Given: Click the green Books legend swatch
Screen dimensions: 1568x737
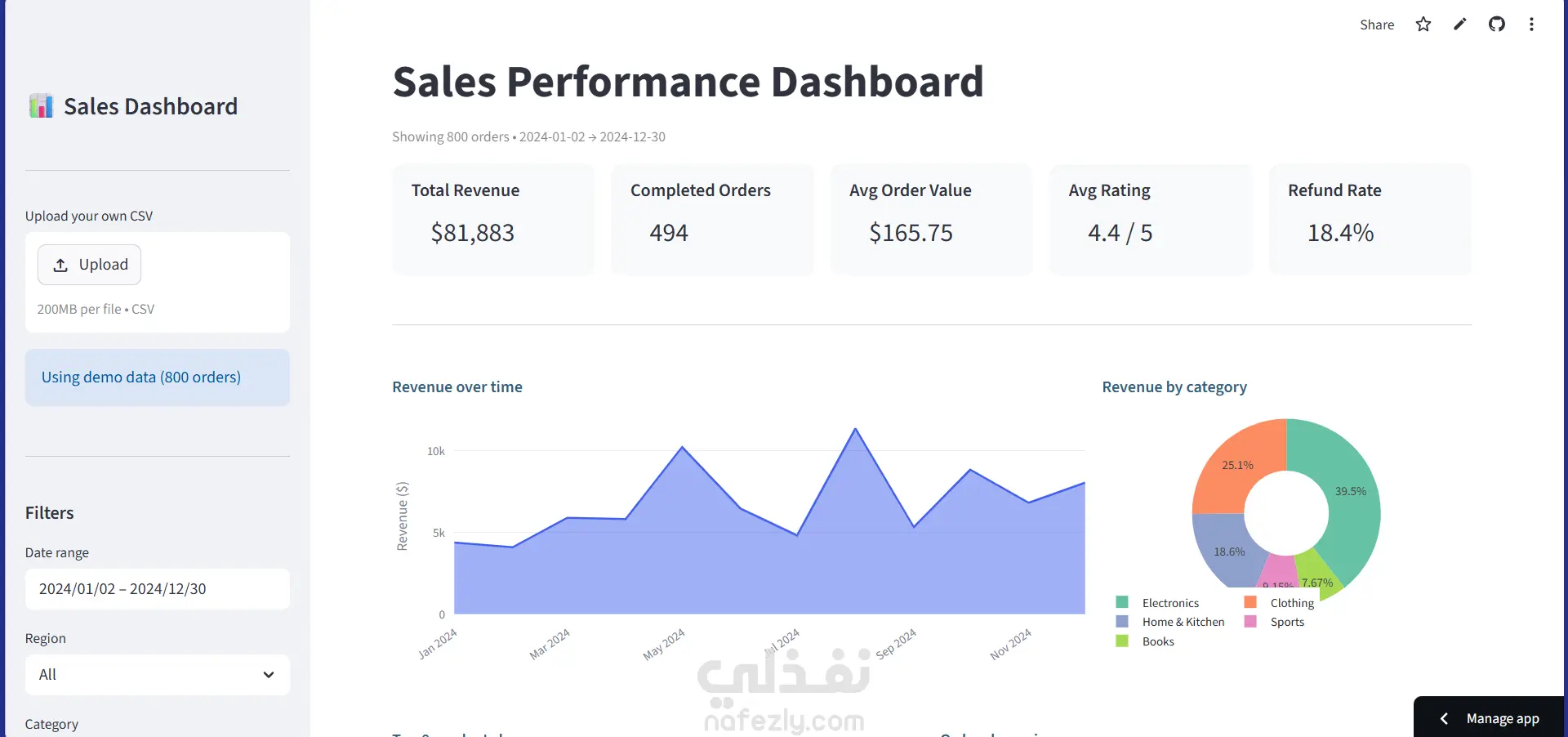Looking at the screenshot, I should tap(1122, 641).
